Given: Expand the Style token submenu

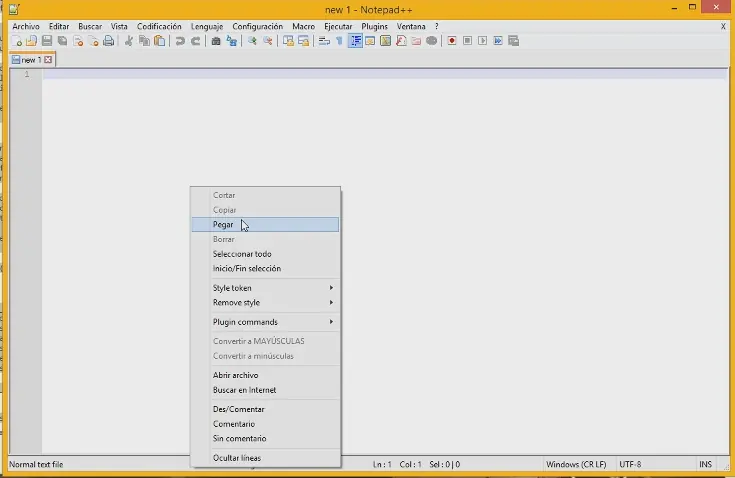Looking at the screenshot, I should click(x=265, y=288).
